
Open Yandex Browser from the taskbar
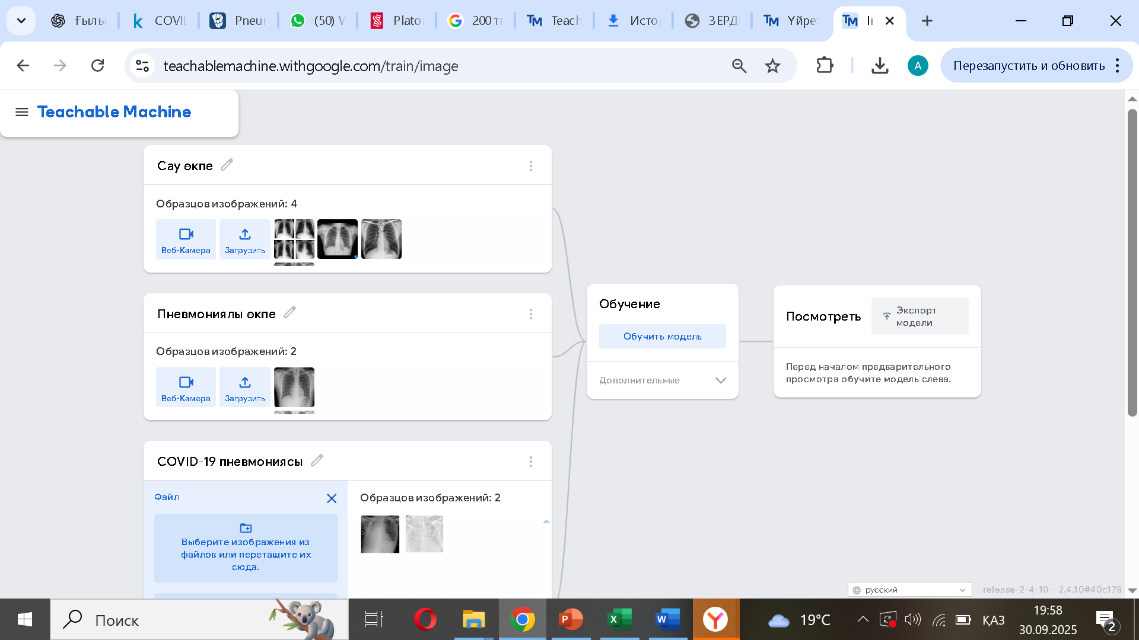tap(716, 620)
